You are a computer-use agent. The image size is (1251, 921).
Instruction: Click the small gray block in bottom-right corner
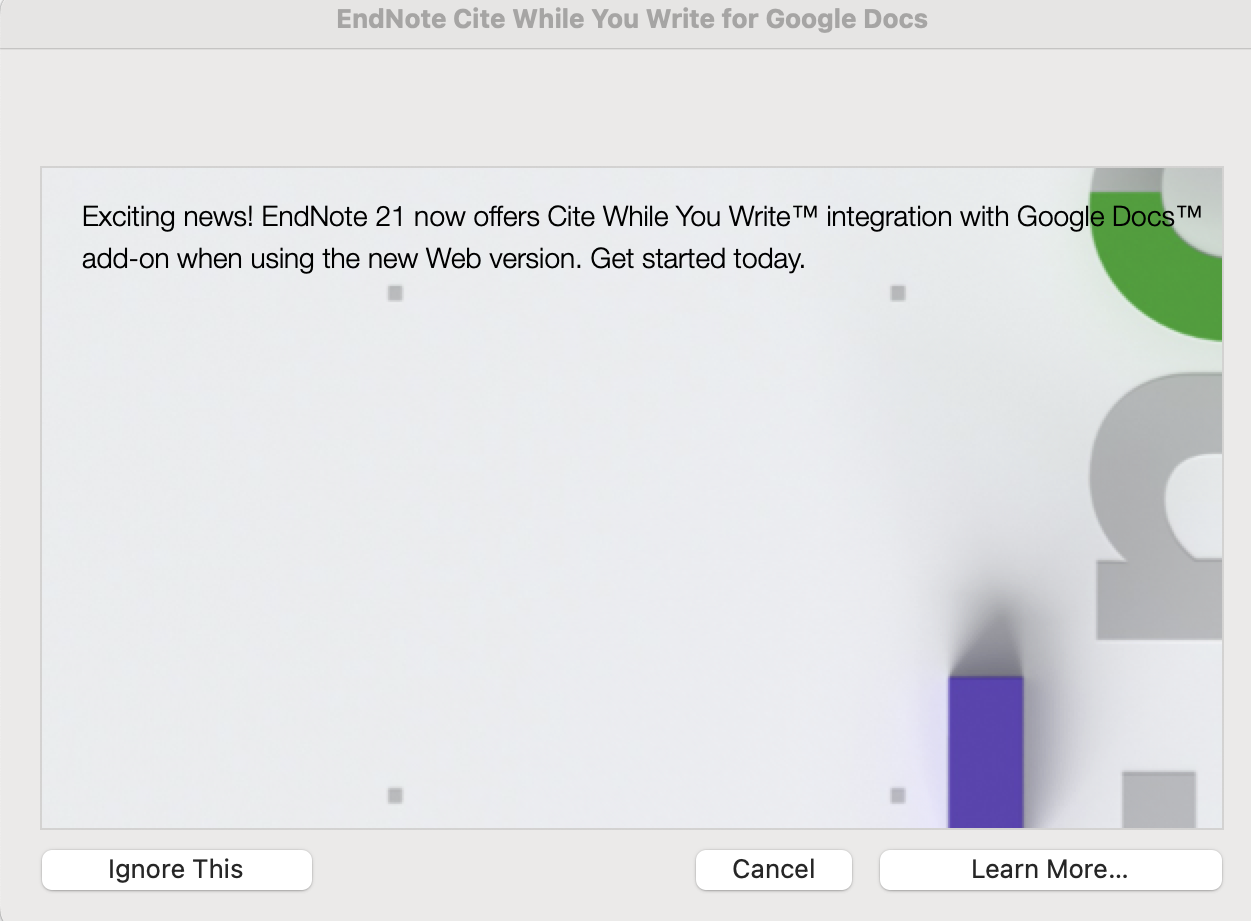coord(1158,799)
